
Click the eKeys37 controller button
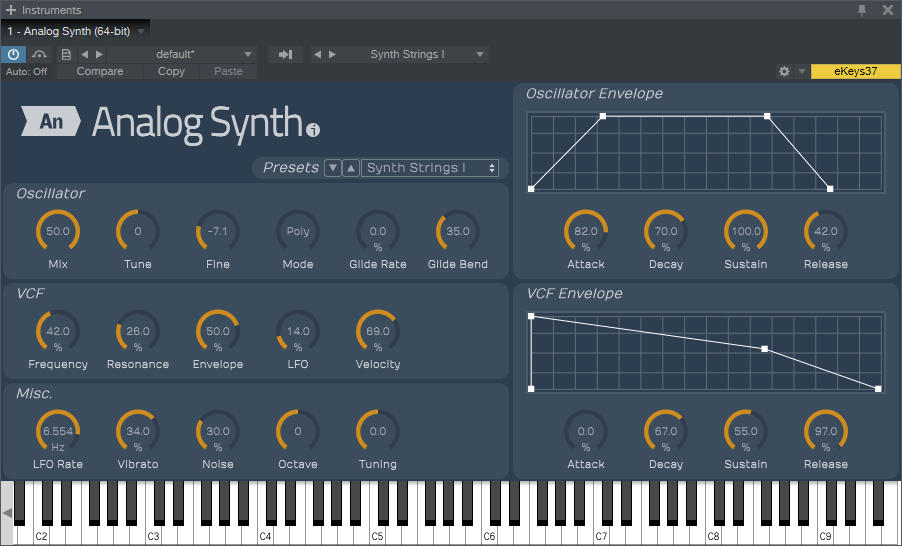click(855, 71)
